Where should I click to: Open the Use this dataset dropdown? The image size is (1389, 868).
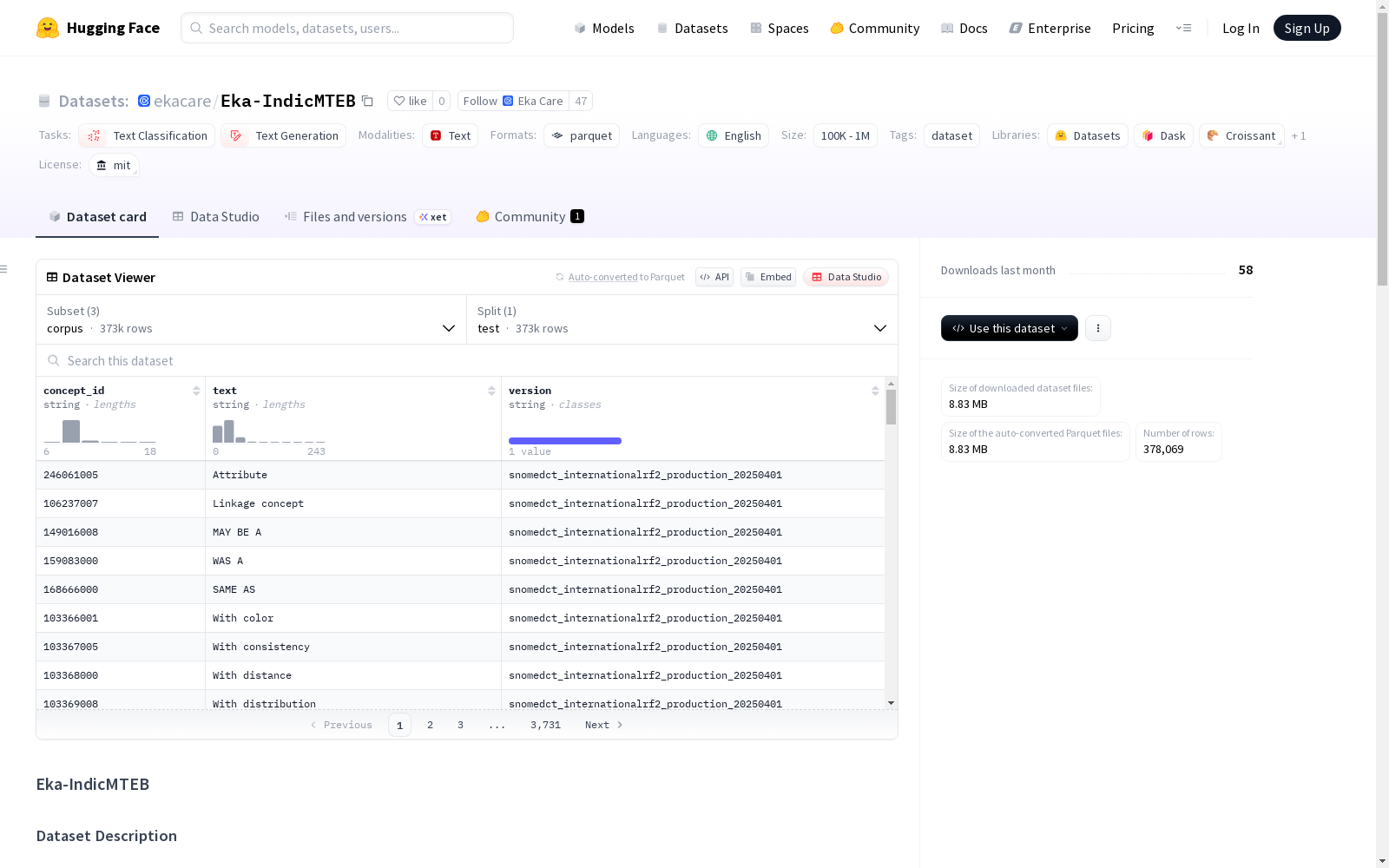click(1010, 328)
